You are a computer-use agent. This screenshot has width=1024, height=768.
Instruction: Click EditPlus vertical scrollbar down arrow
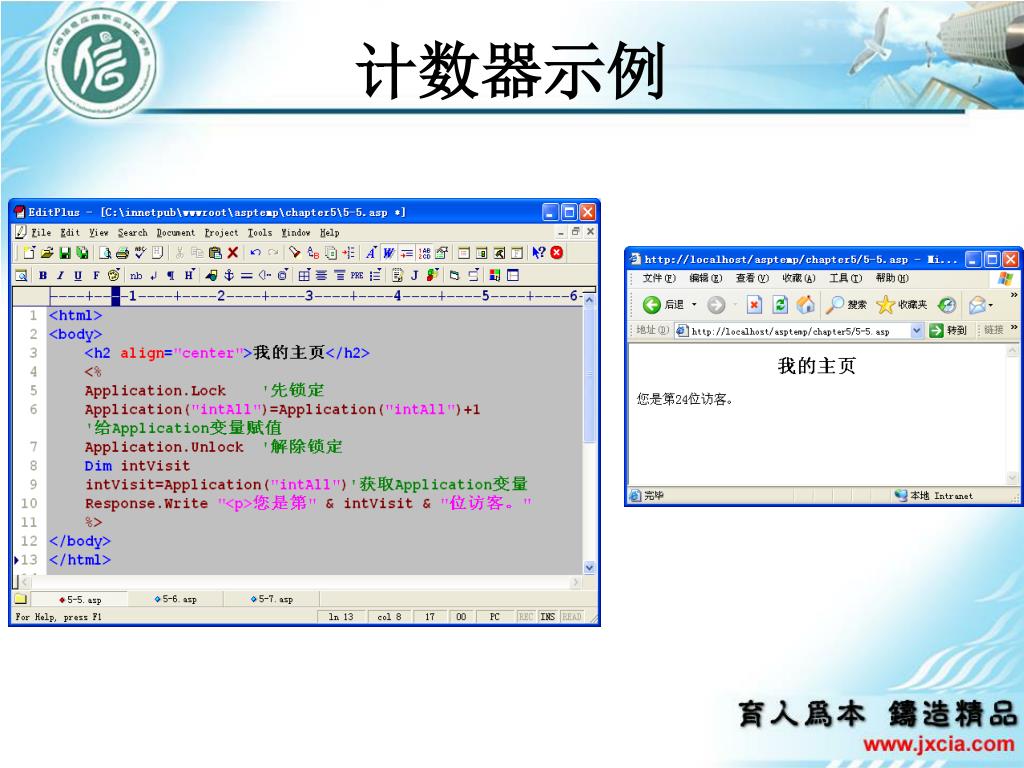click(589, 568)
